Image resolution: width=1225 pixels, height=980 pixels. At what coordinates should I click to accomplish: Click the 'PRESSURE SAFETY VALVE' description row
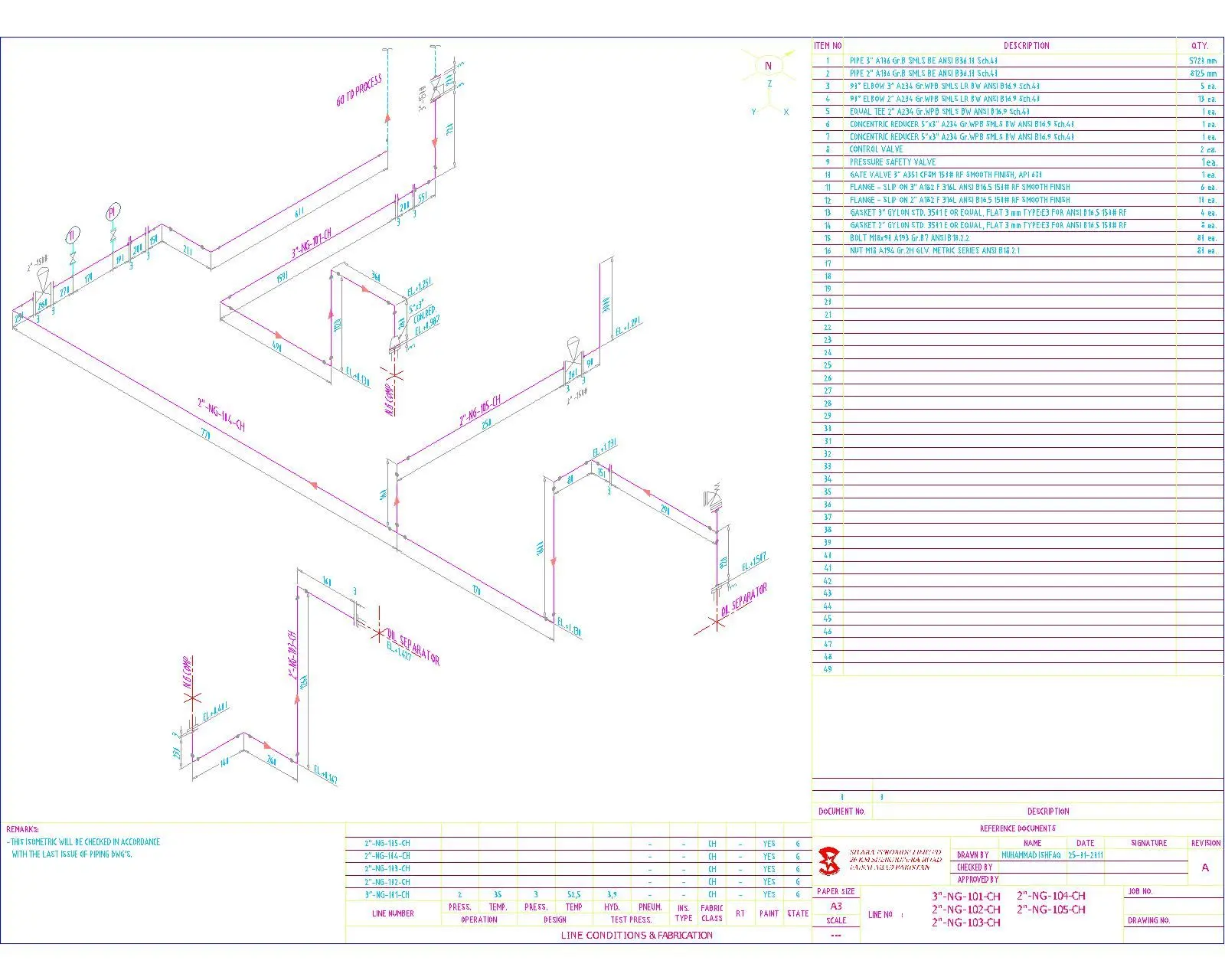[x=1009, y=162]
